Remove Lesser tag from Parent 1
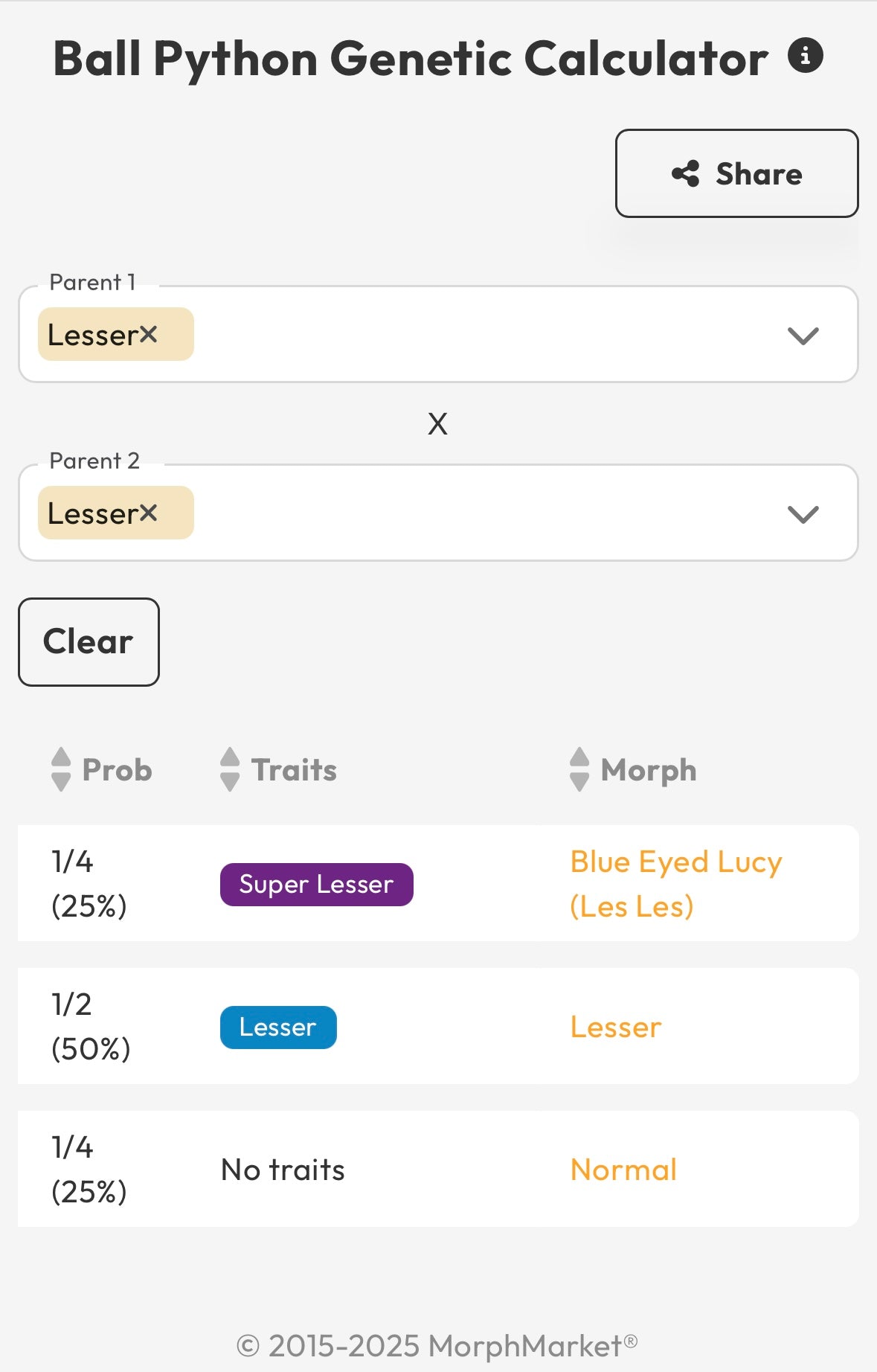Viewport: 877px width, 1372px height. coord(149,334)
